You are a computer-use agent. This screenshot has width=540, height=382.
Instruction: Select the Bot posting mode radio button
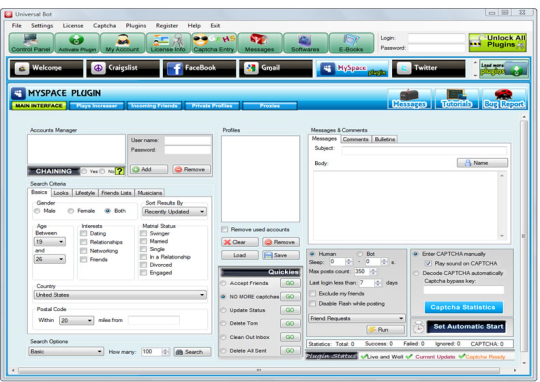click(360, 254)
